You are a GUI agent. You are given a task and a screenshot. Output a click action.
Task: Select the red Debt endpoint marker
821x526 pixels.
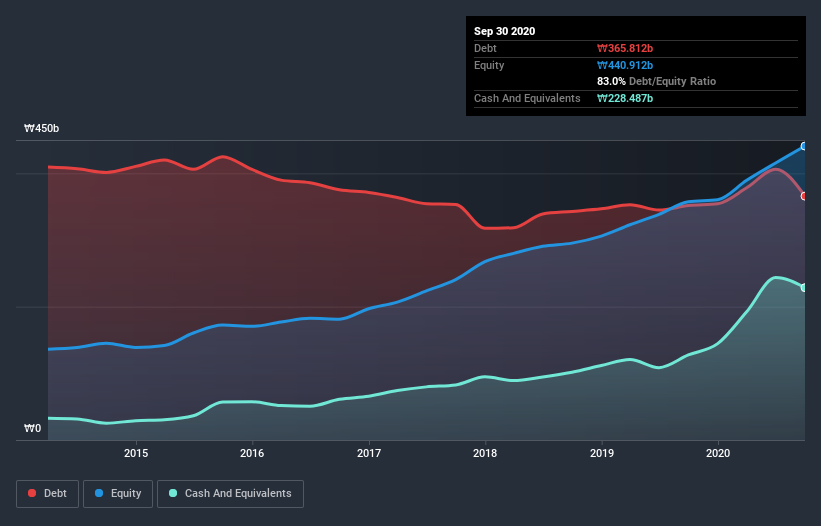click(804, 196)
